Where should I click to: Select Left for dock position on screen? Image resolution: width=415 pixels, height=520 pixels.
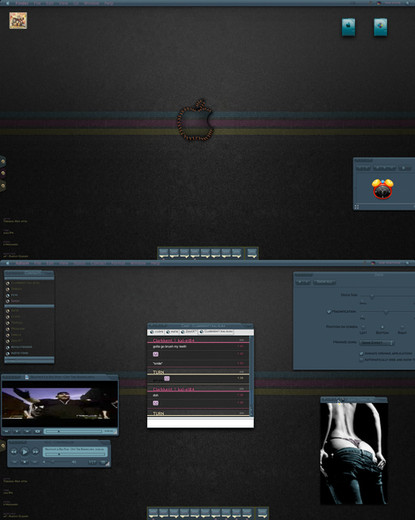coord(363,327)
